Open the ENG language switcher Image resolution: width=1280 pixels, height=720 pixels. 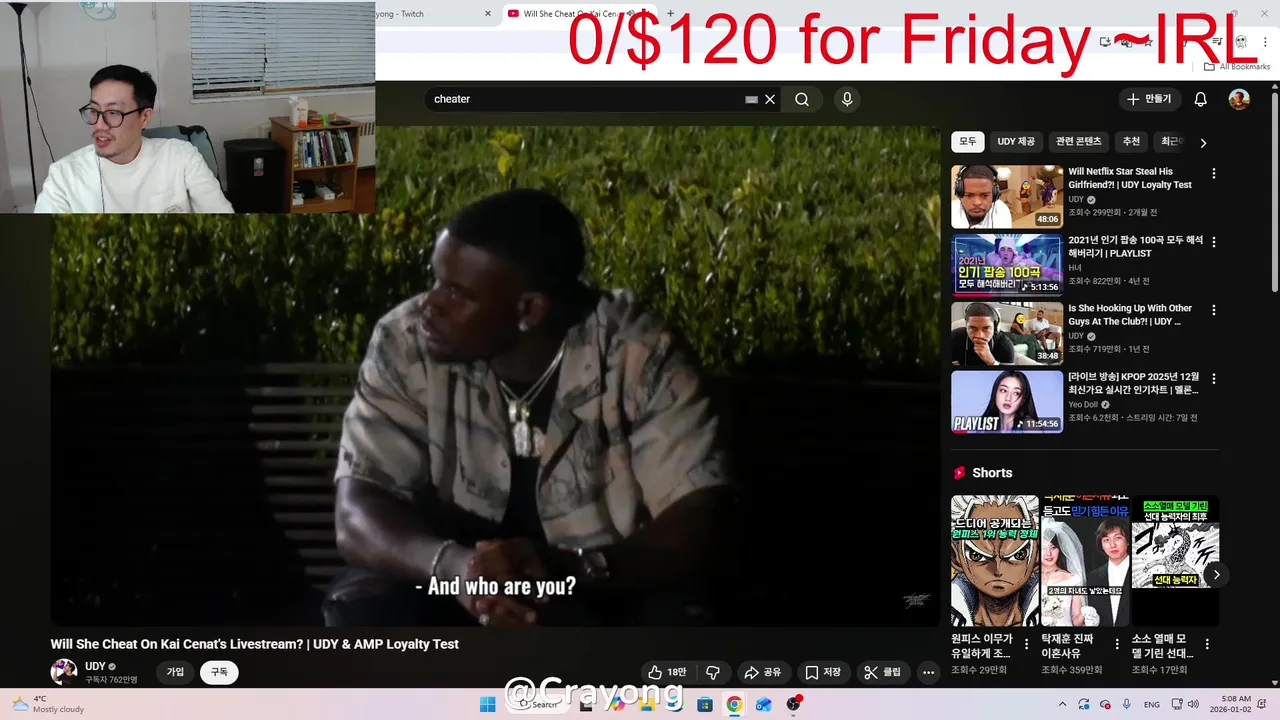tap(1152, 704)
